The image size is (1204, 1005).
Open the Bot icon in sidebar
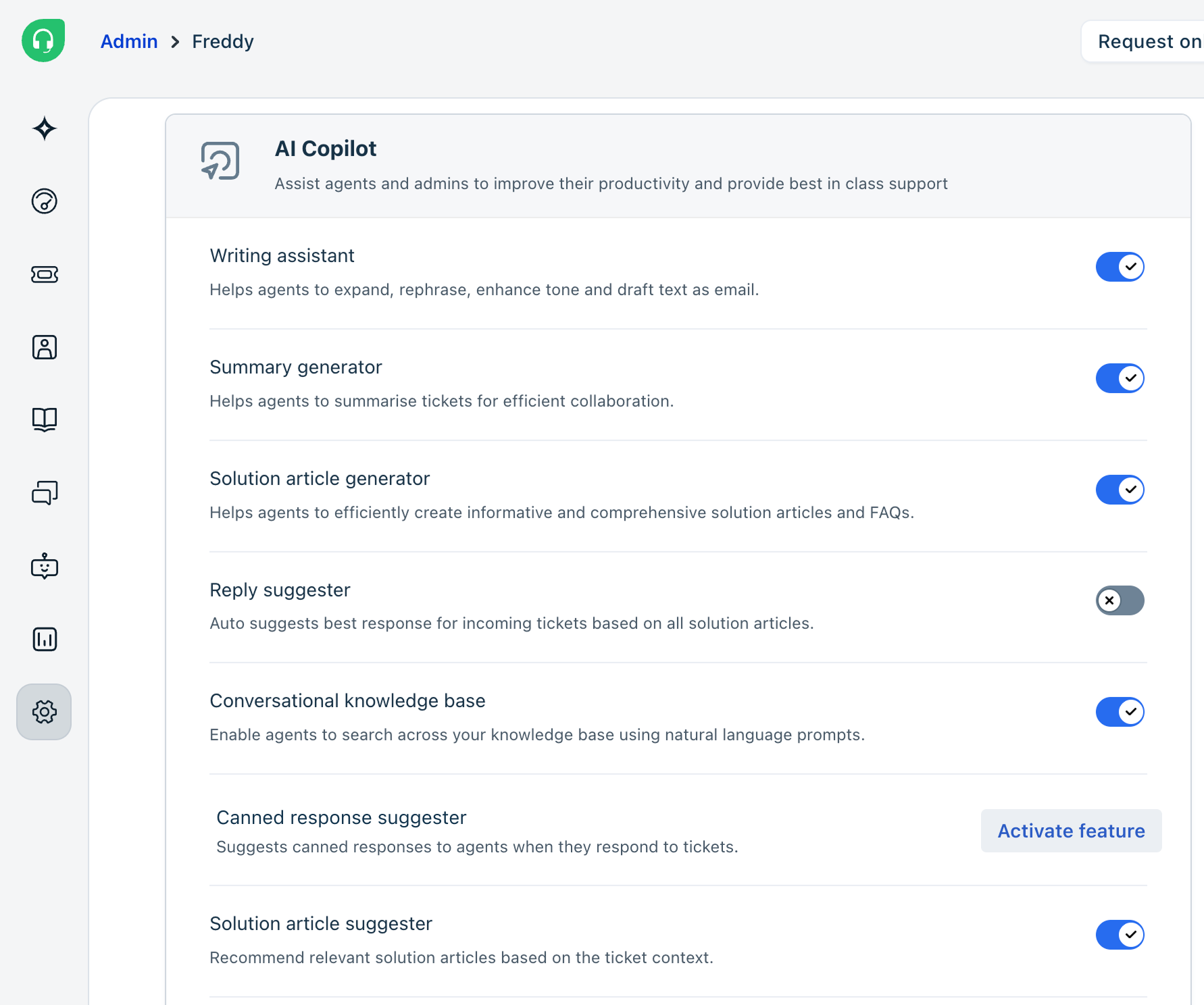pos(44,566)
